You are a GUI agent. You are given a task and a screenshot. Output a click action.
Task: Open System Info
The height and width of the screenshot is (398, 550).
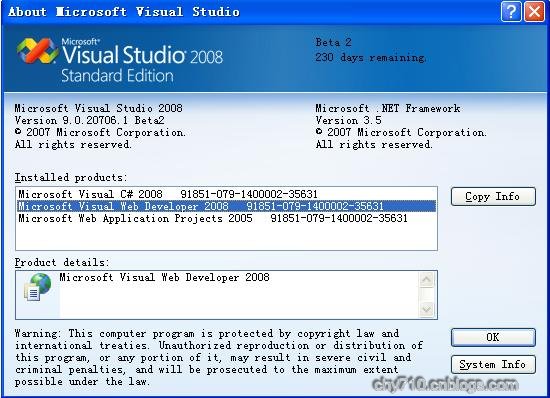point(493,365)
